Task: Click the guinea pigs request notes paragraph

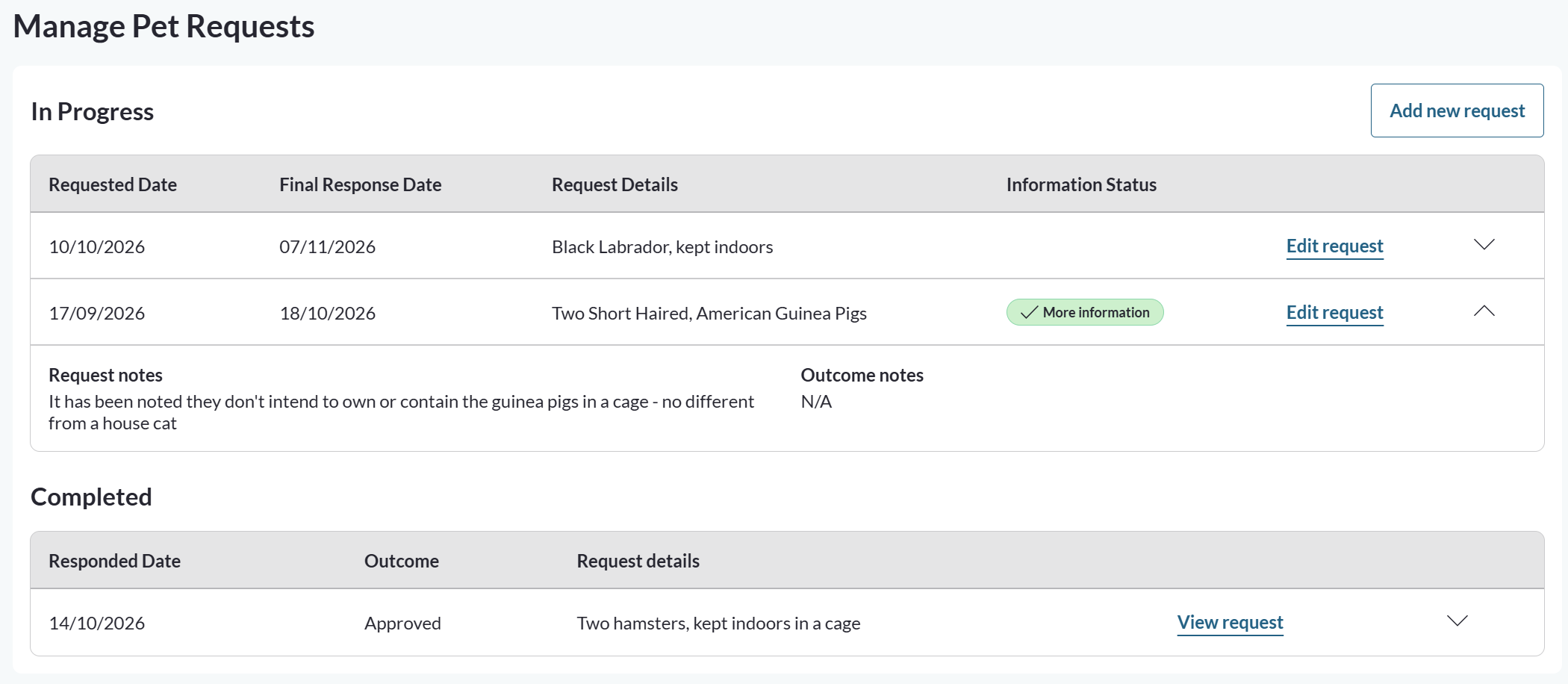Action: [x=402, y=412]
